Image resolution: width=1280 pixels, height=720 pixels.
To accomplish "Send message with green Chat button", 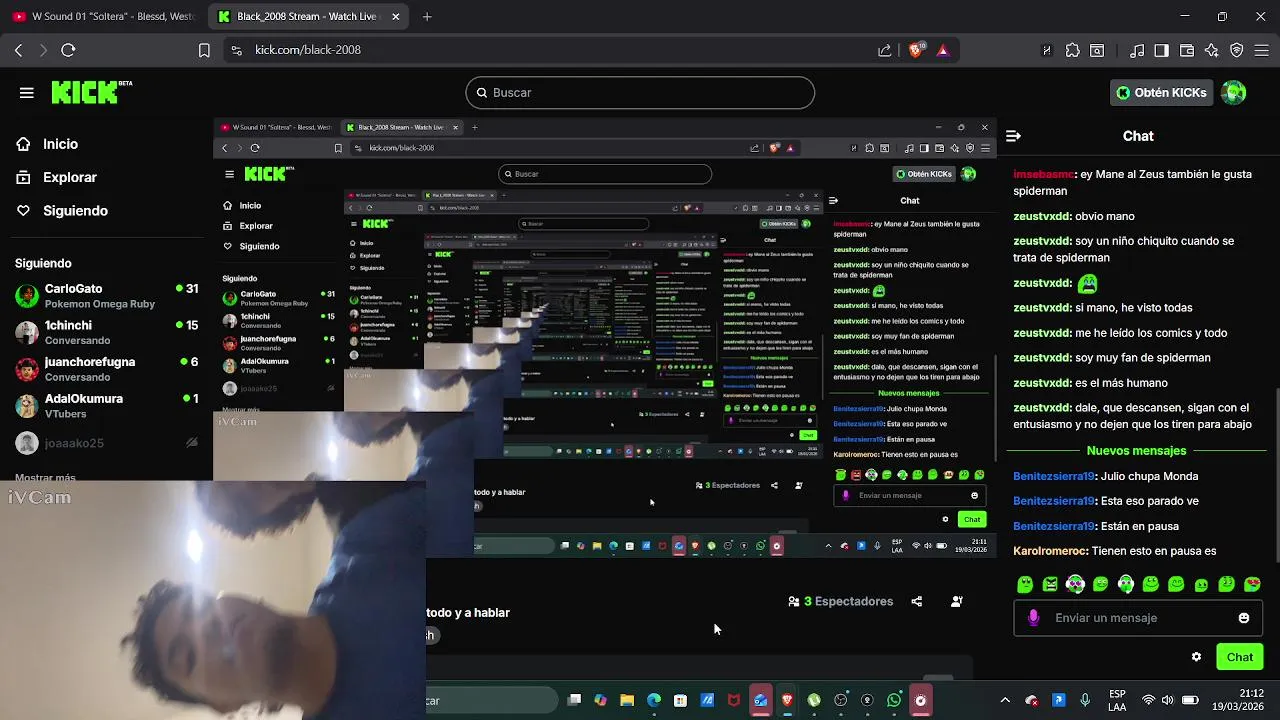I will [1240, 657].
